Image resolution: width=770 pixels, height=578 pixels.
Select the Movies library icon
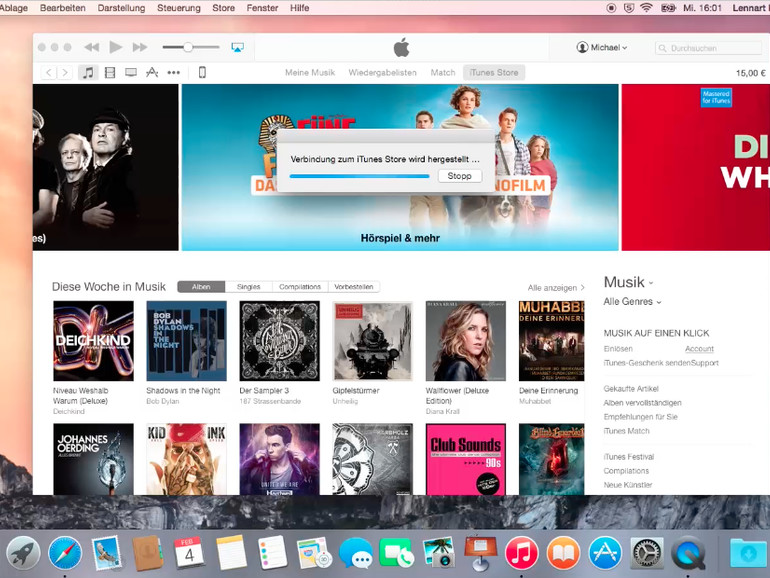[110, 73]
